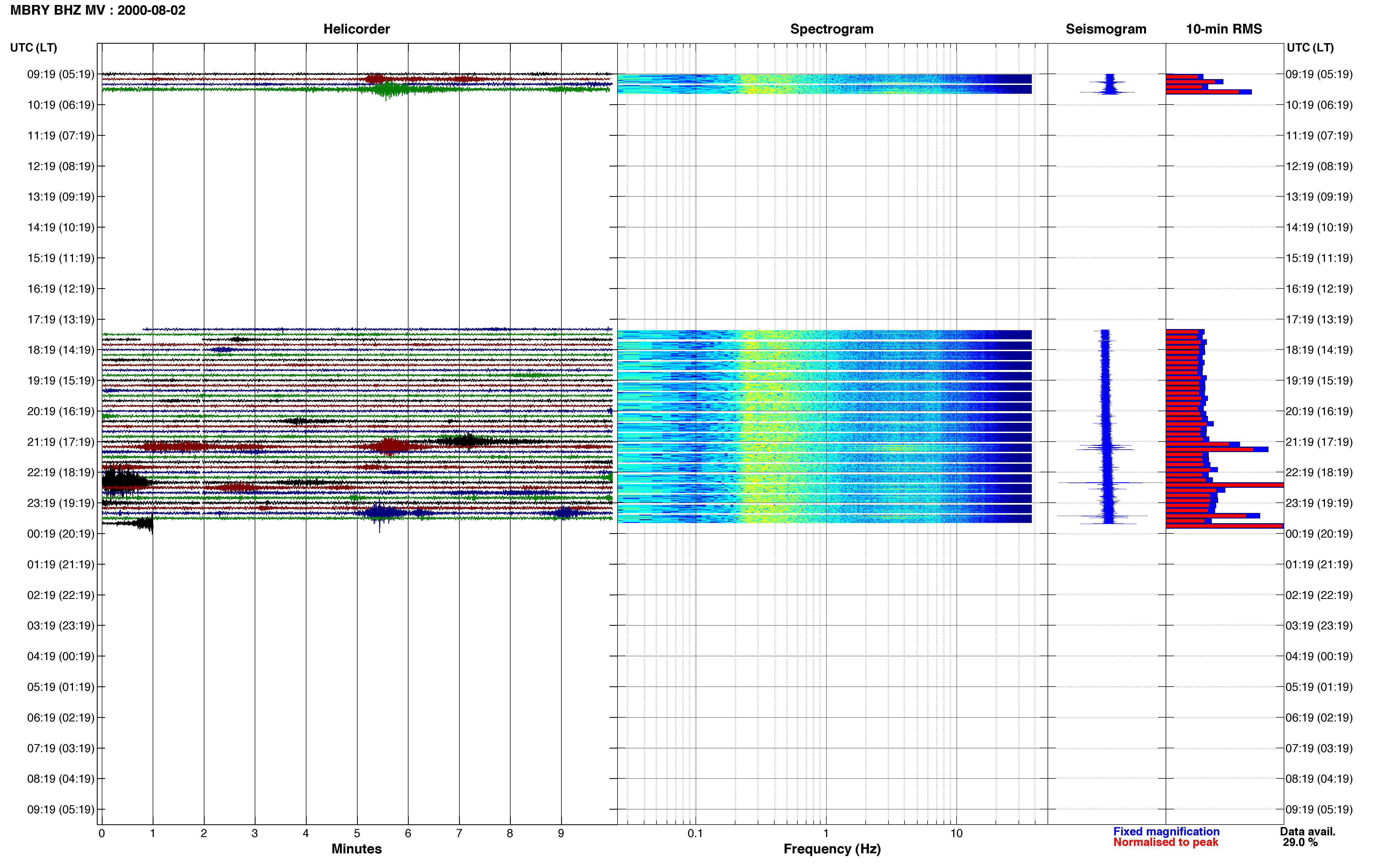Click the Helicorder panel heading
Image resolution: width=1388 pixels, height=868 pixels.
(356, 29)
